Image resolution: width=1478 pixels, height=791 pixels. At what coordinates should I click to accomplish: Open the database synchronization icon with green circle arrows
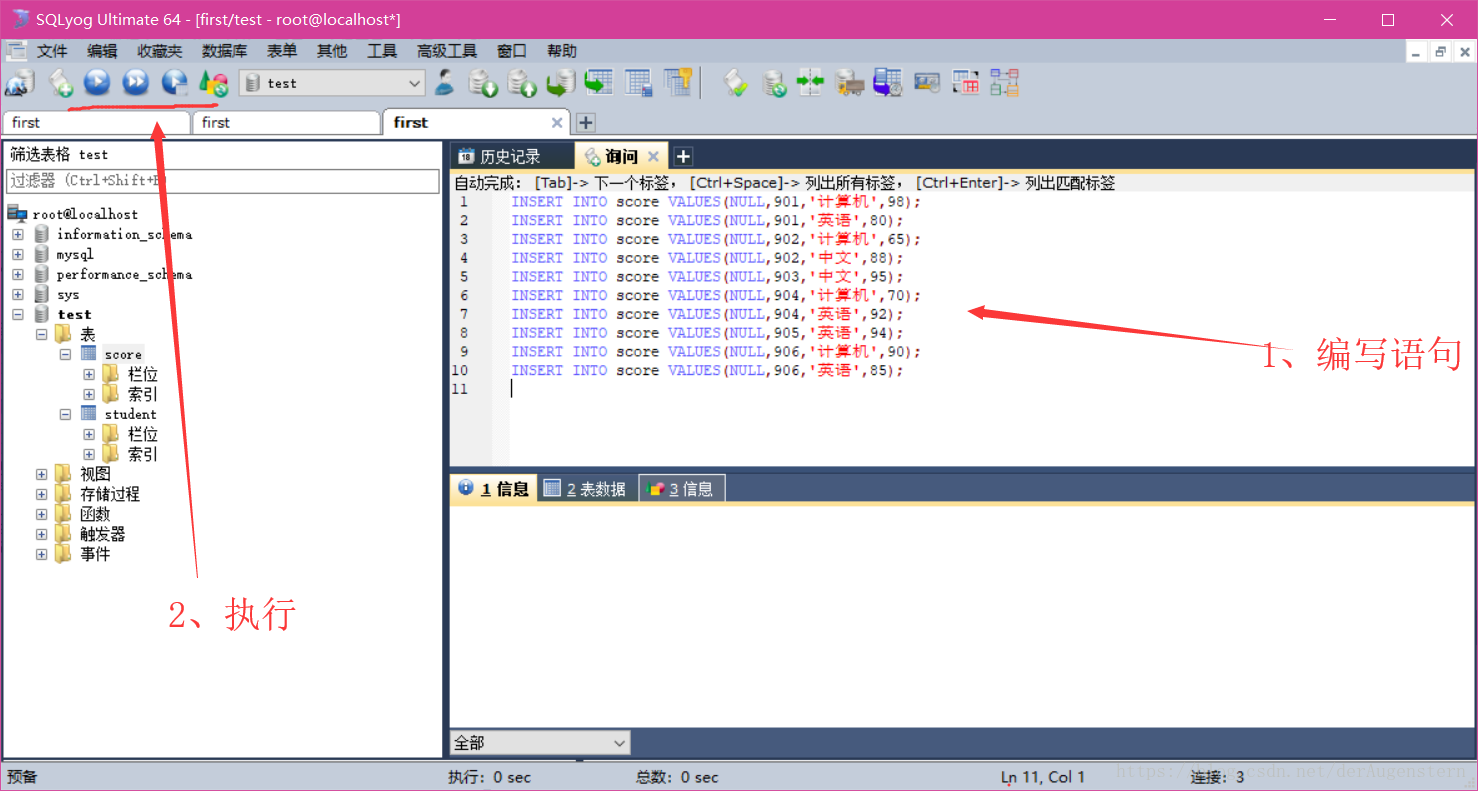coord(774,83)
